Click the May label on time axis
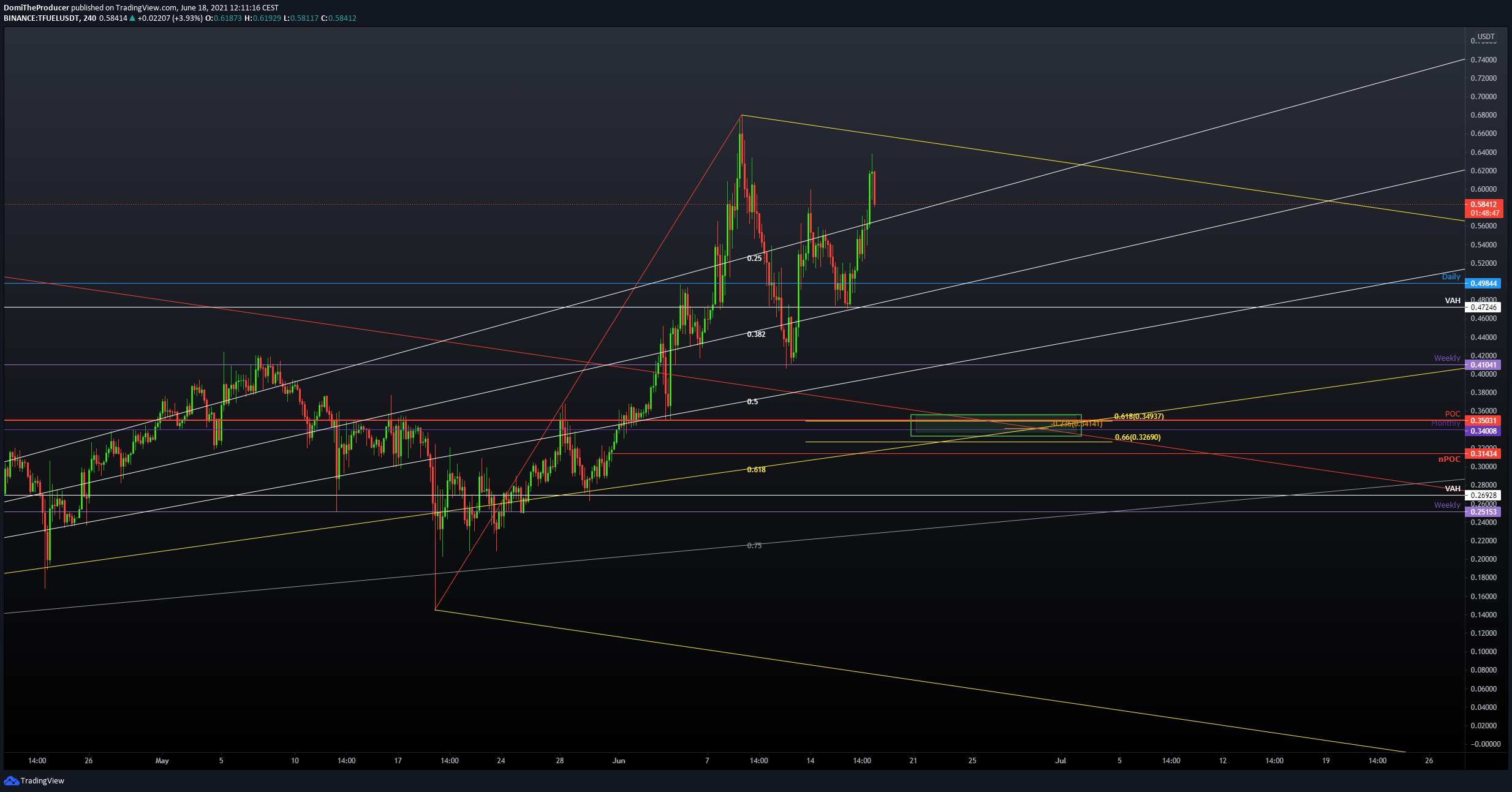Viewport: 1512px width, 792px height. coord(162,761)
